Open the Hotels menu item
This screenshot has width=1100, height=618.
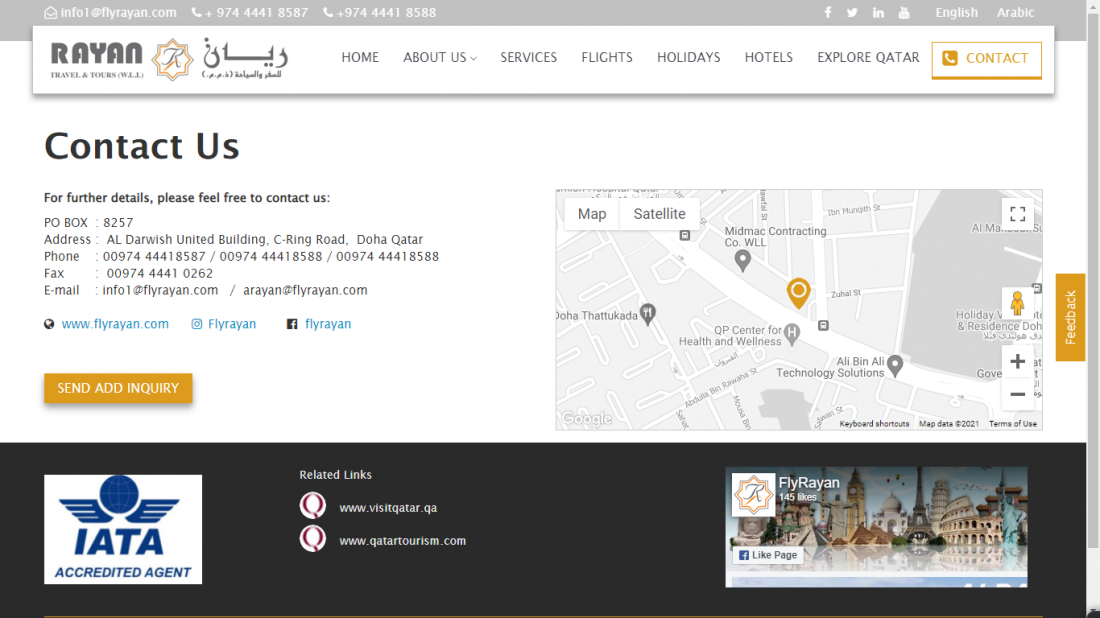pos(768,58)
